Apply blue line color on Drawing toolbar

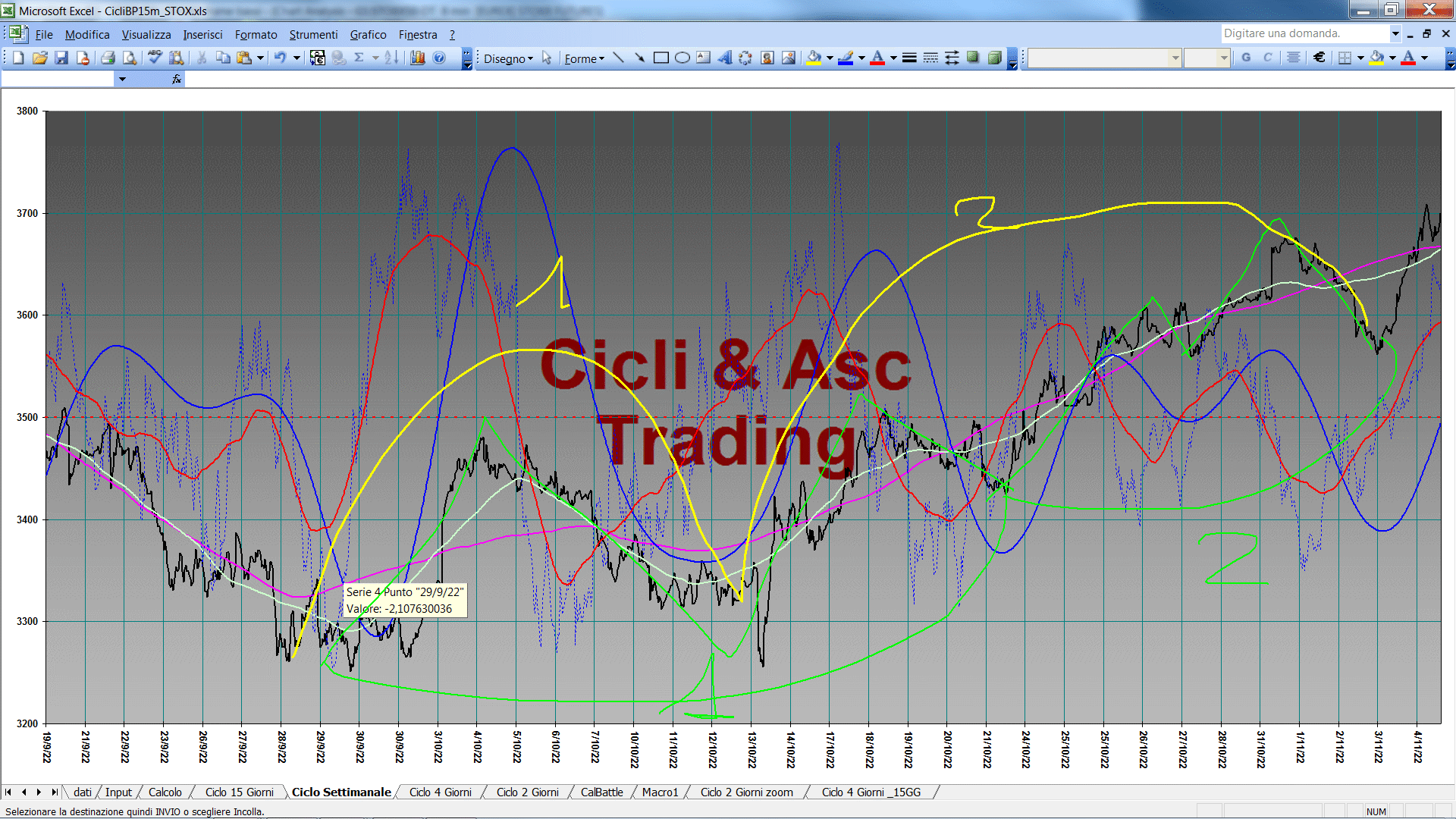click(x=846, y=58)
